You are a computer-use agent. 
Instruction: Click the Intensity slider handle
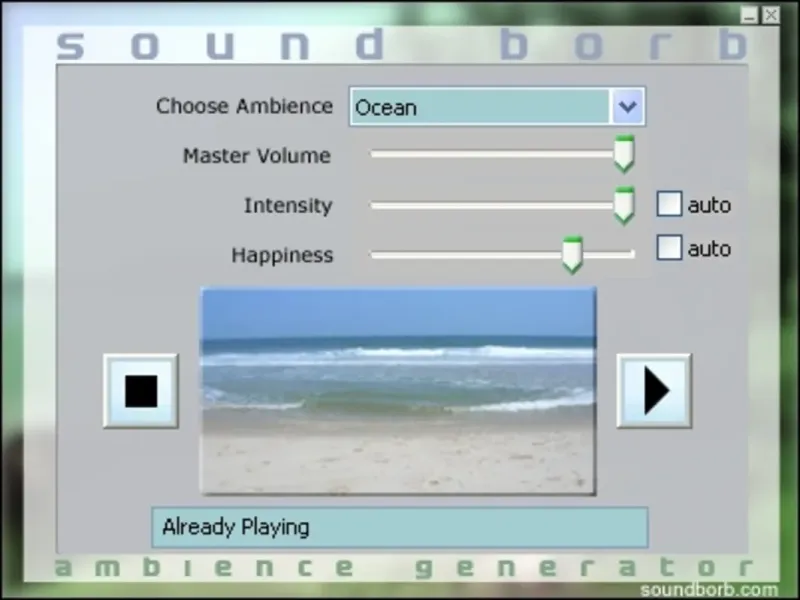click(x=623, y=205)
